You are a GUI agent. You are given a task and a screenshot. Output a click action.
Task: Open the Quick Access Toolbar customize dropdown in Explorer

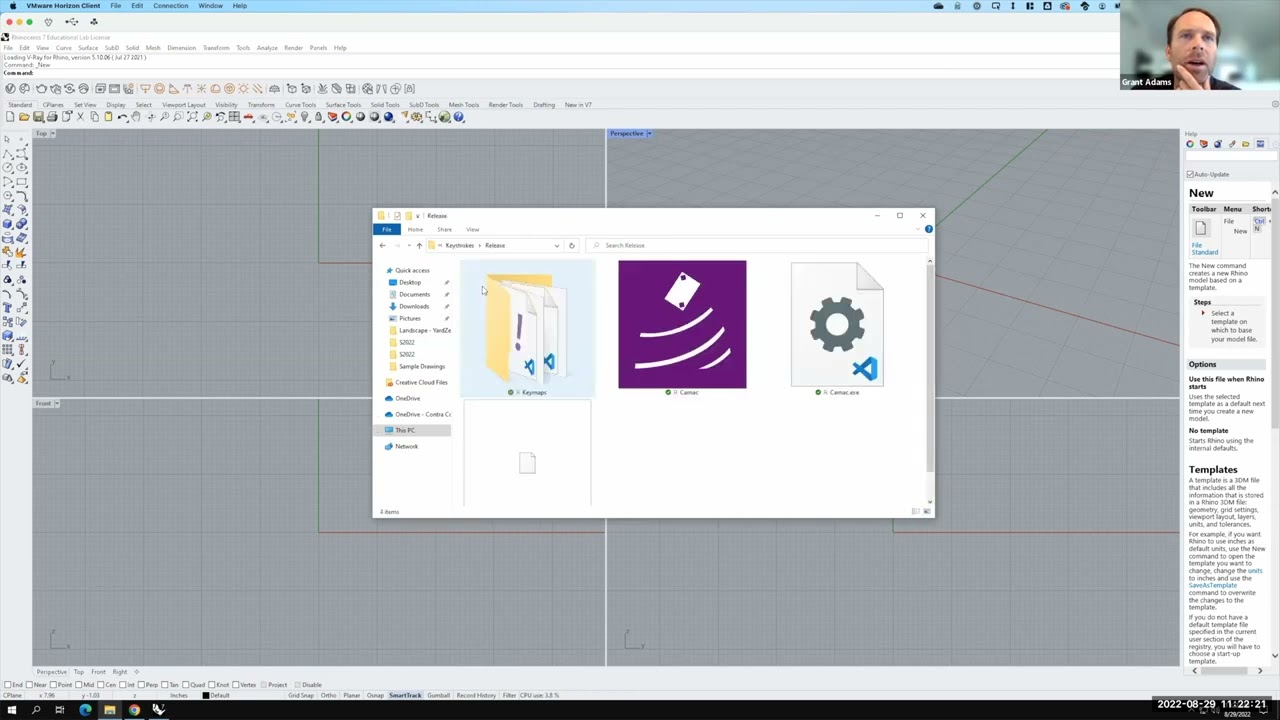417,216
